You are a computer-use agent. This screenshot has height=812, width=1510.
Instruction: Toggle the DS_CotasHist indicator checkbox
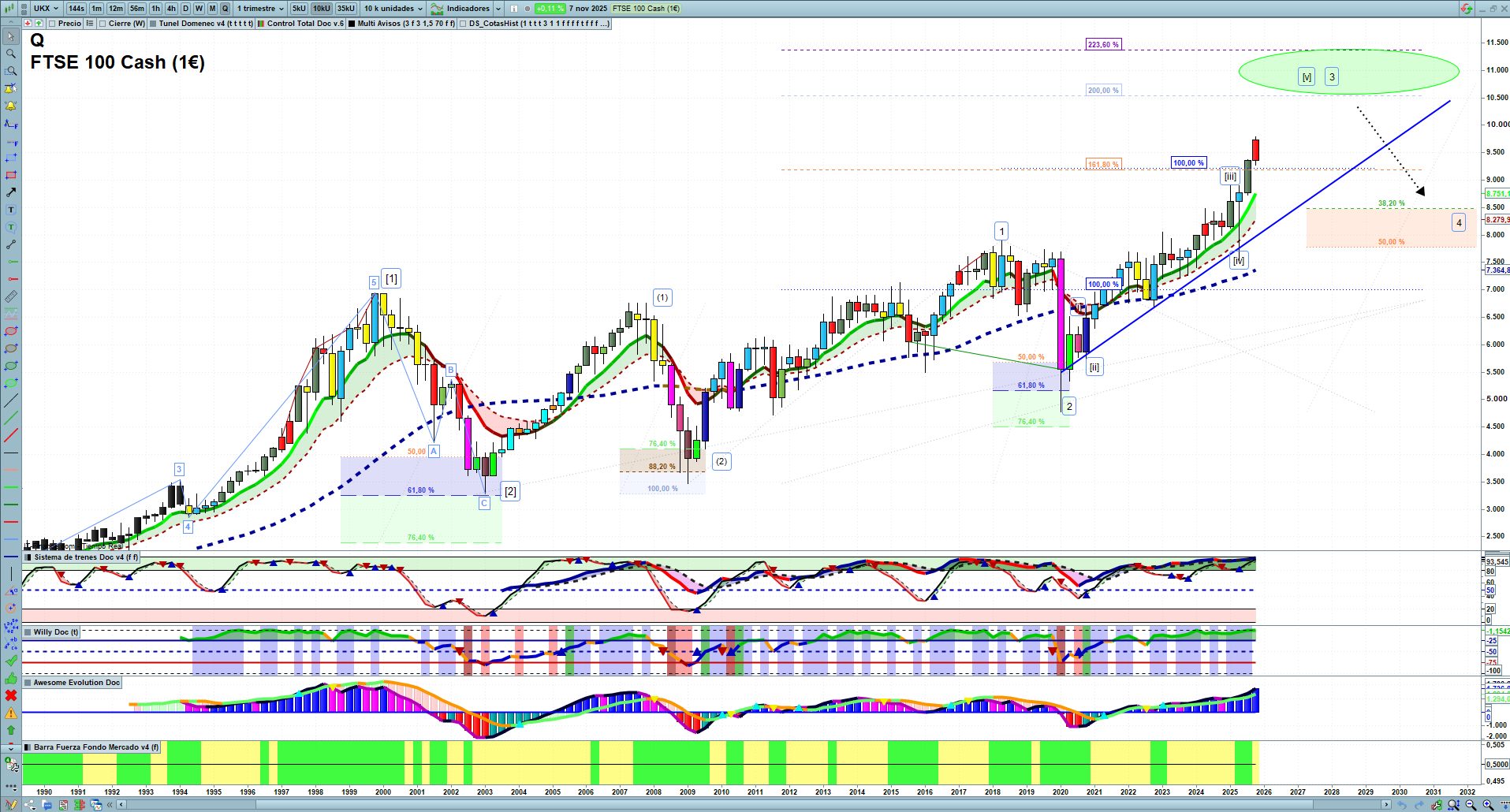pyautogui.click(x=463, y=24)
